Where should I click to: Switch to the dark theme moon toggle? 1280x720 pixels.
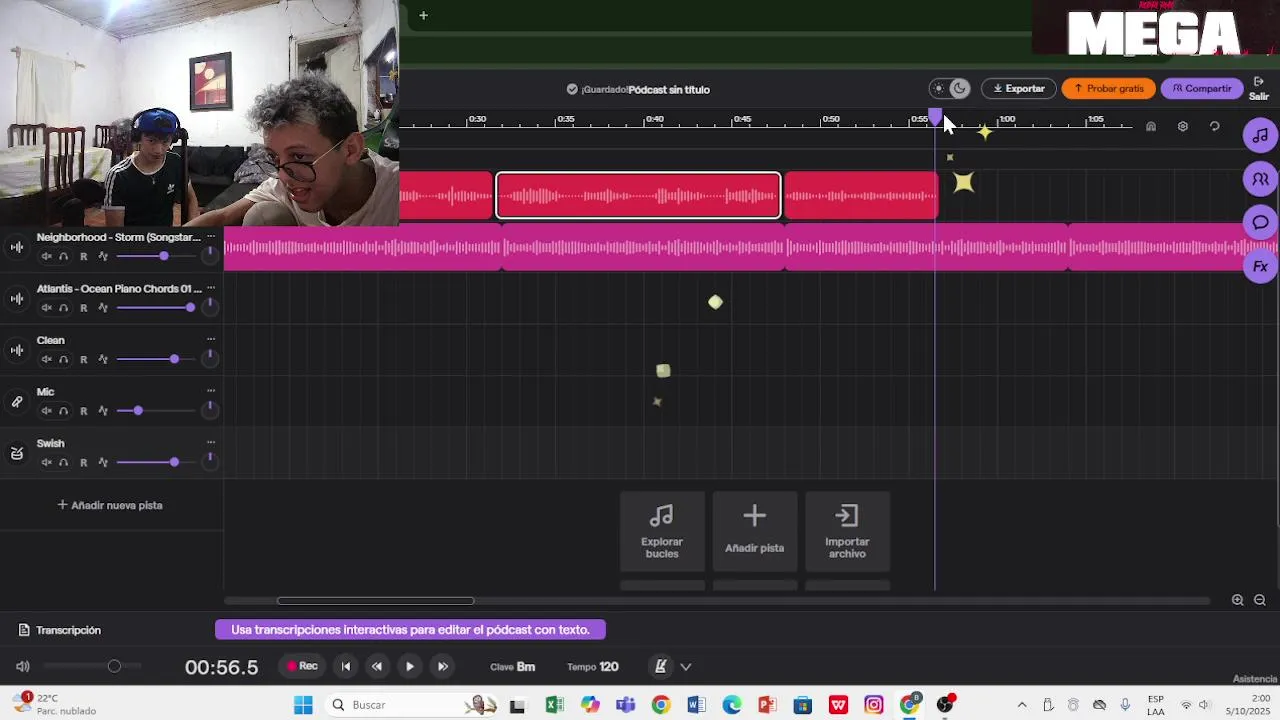pos(960,89)
